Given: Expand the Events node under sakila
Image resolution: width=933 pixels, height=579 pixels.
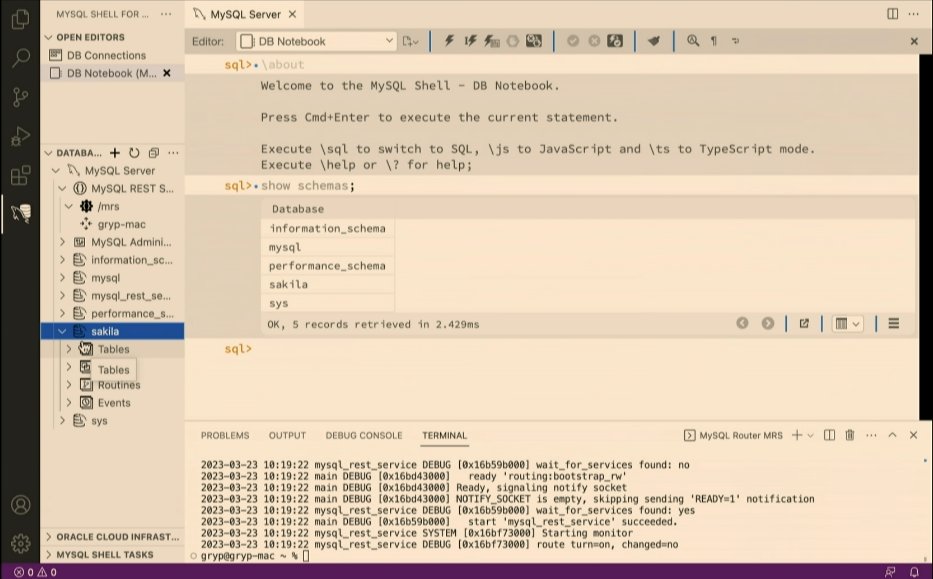Looking at the screenshot, I should click(69, 403).
